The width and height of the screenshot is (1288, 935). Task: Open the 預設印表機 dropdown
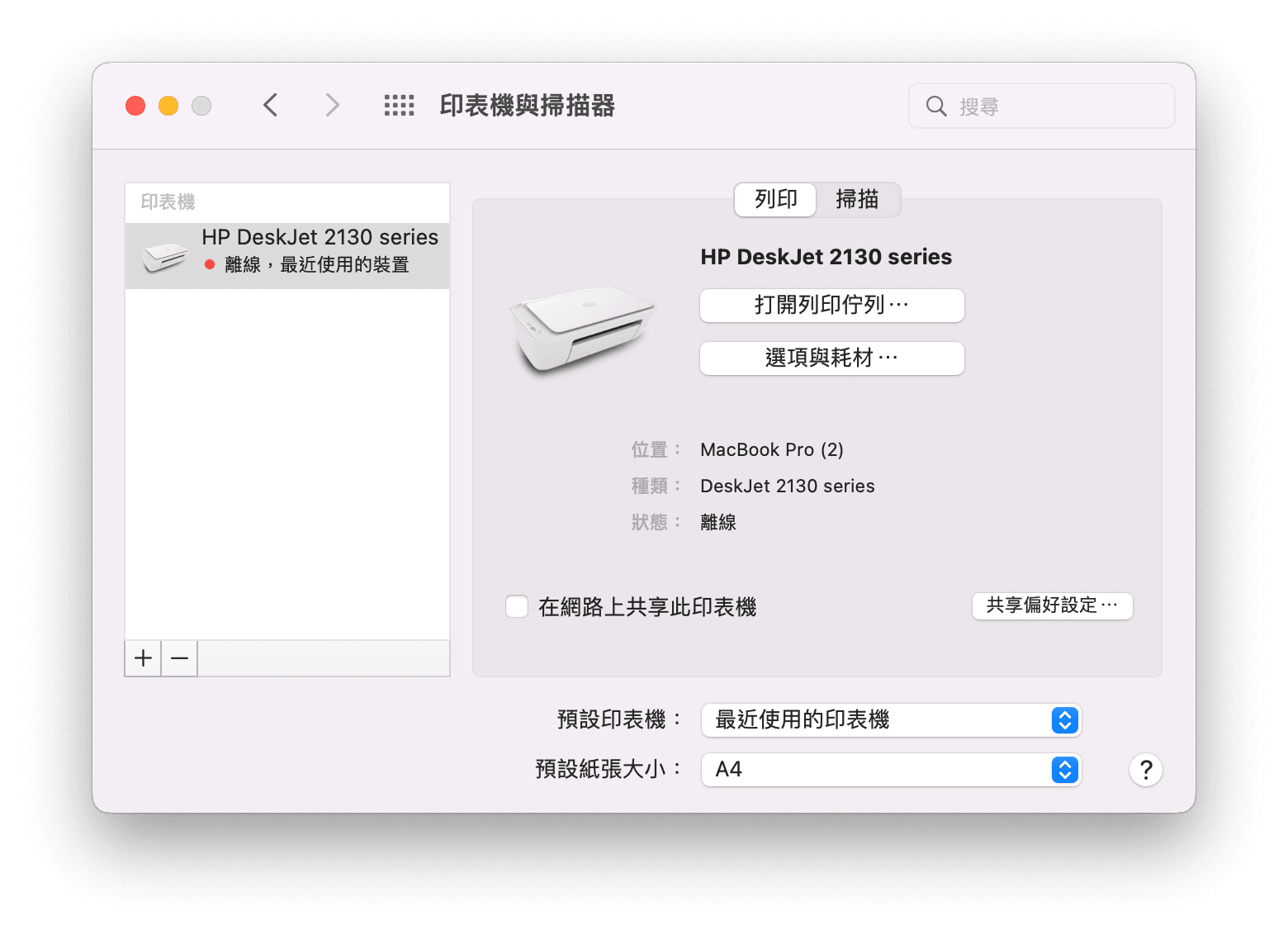point(891,720)
